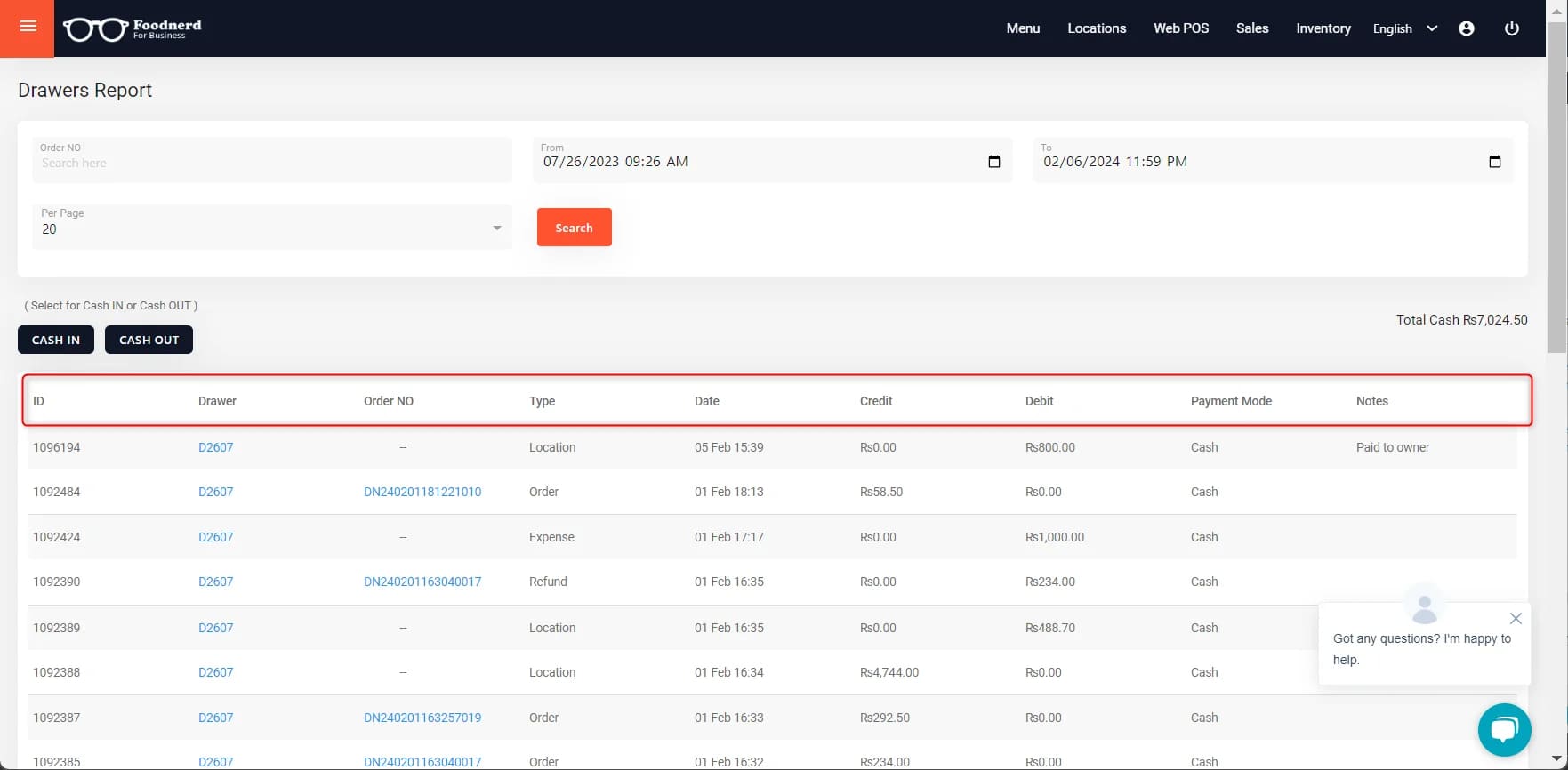
Task: Open drawer D2607 link in row 1096194
Action: tap(216, 447)
